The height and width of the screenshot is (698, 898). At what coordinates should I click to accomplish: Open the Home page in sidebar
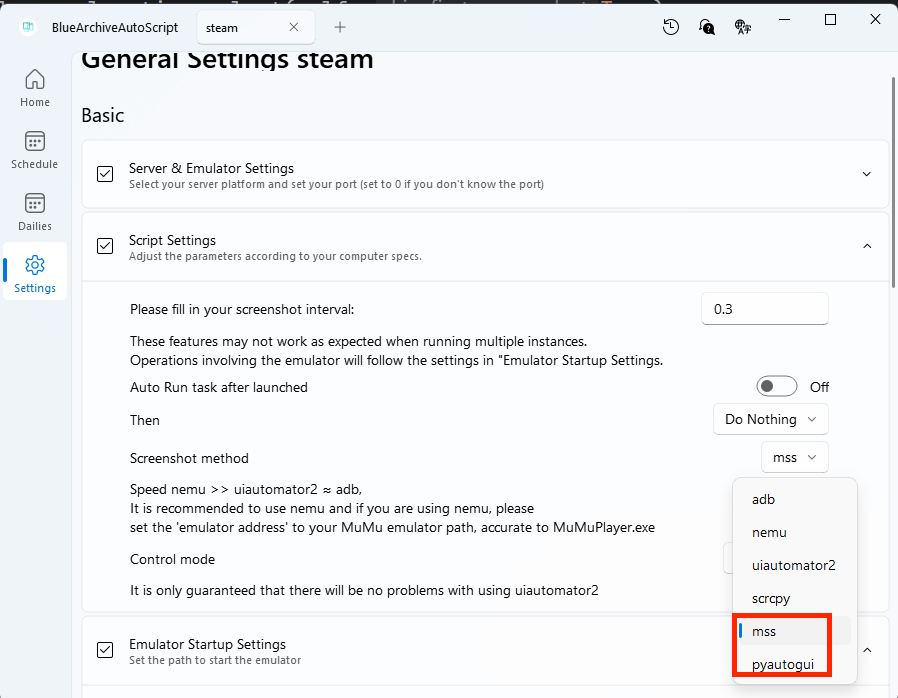click(x=35, y=88)
